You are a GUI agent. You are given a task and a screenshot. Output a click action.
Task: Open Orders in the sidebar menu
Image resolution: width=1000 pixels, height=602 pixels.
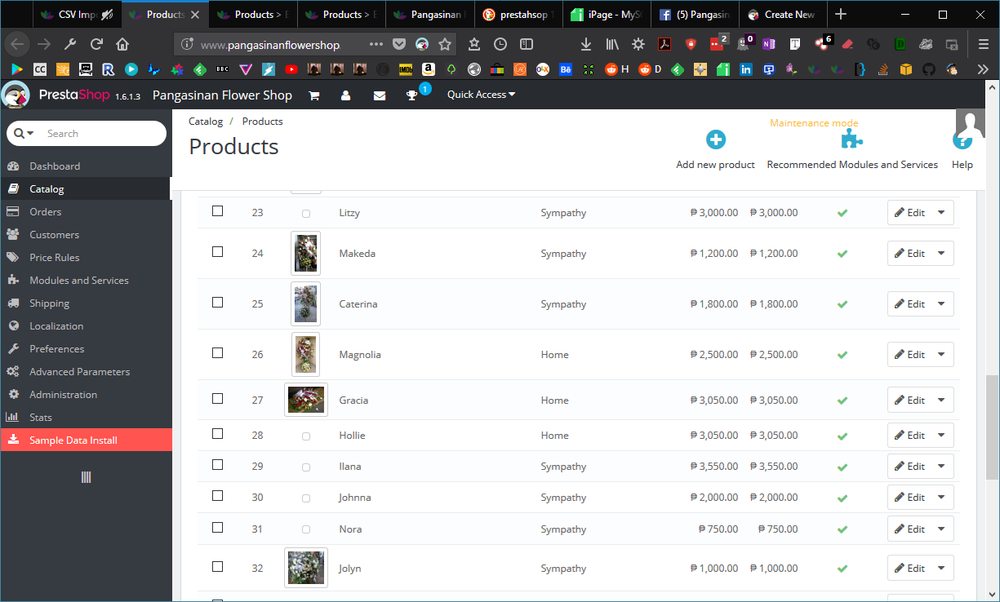click(45, 212)
